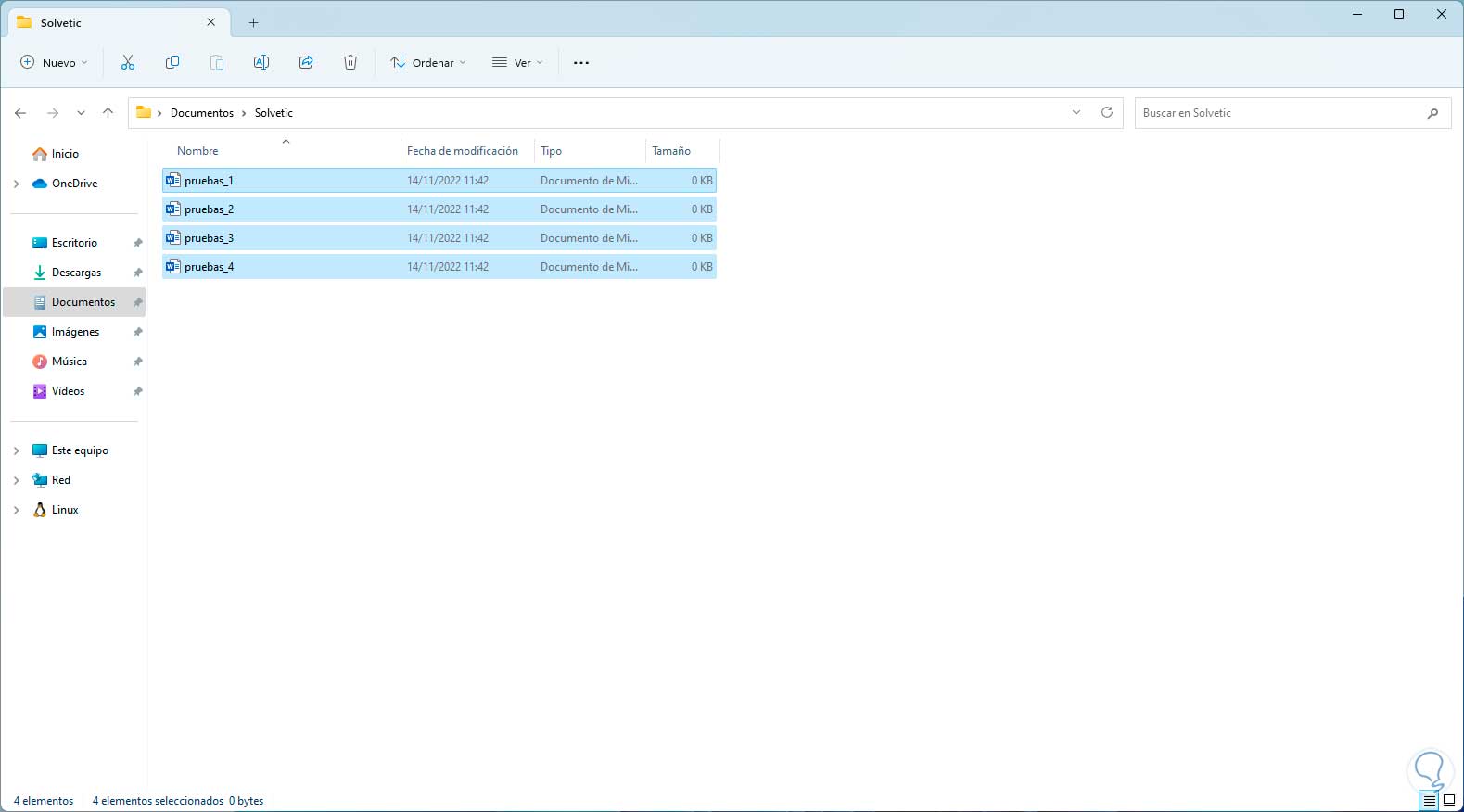Go forward with the right arrow
The image size is (1464, 812).
[x=53, y=113]
